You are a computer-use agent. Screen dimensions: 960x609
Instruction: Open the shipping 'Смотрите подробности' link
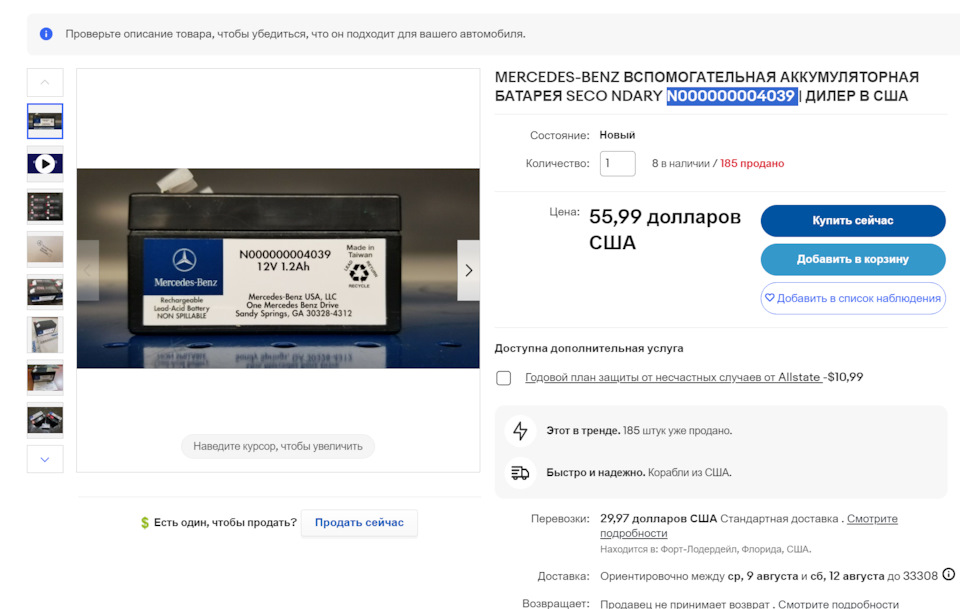tap(870, 518)
